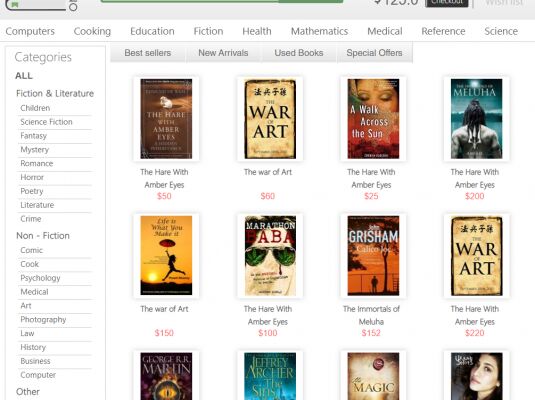
Task: Click the $150 price text
Action: tap(164, 333)
